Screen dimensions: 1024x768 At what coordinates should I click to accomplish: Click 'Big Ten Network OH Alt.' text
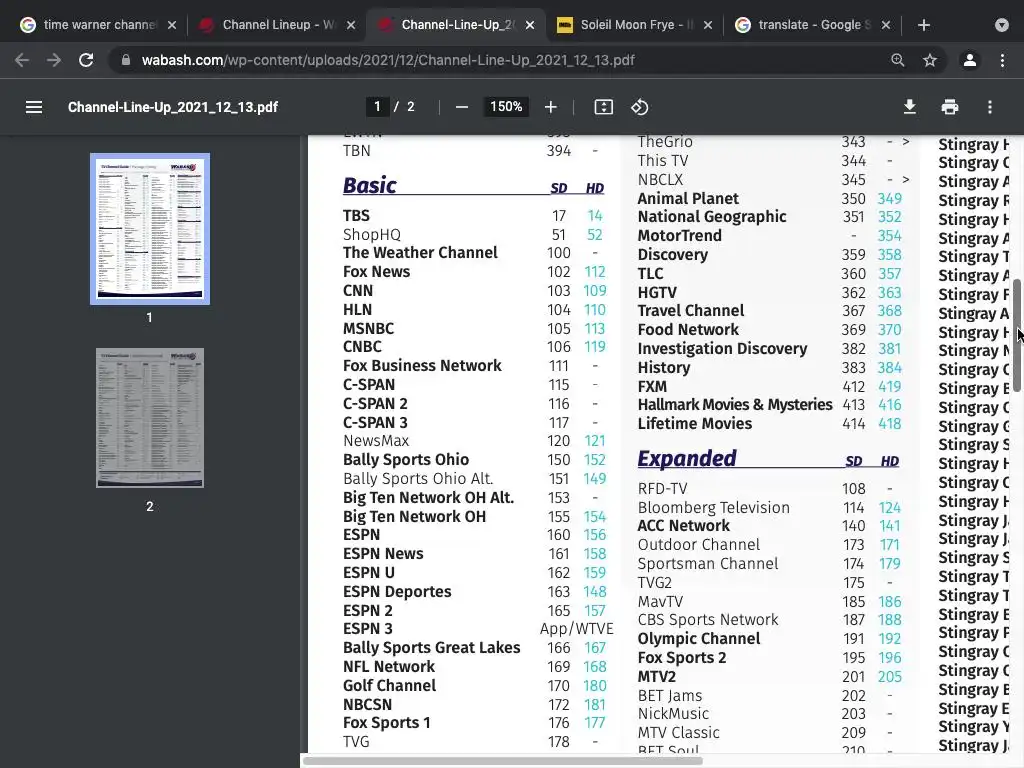[428, 498]
